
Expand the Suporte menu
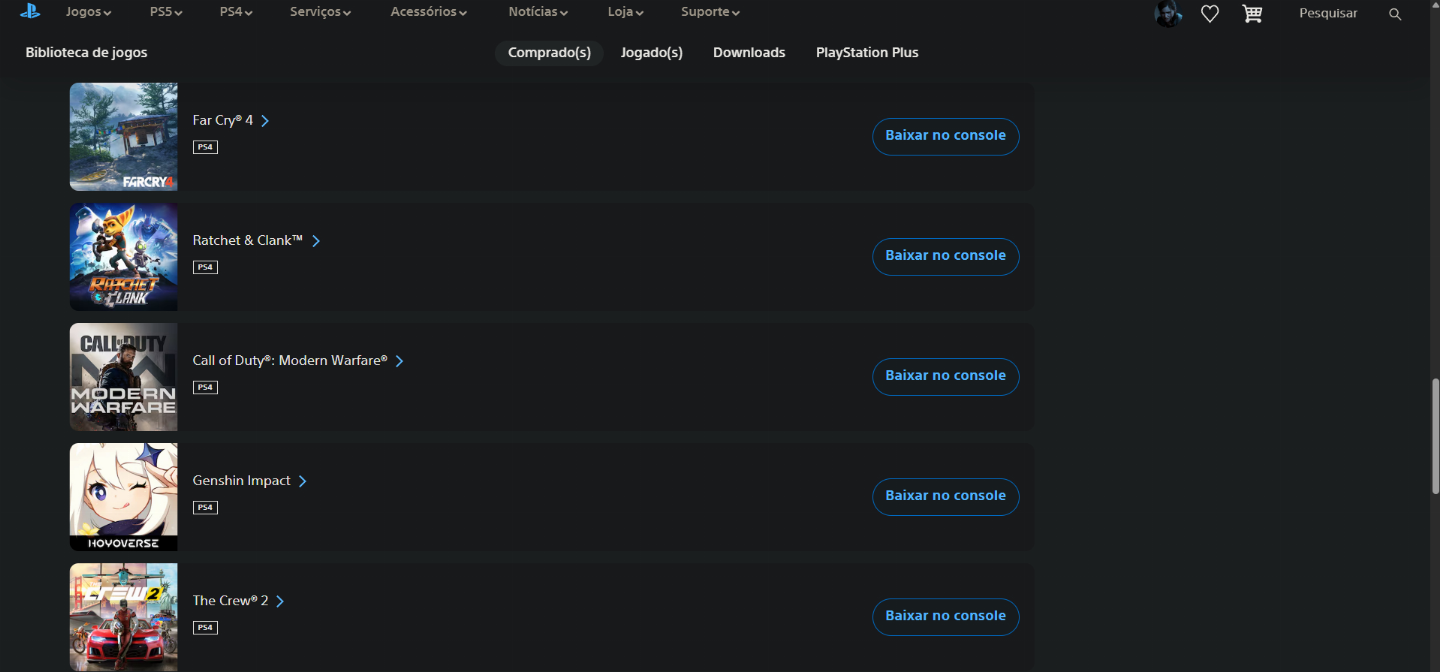point(711,12)
